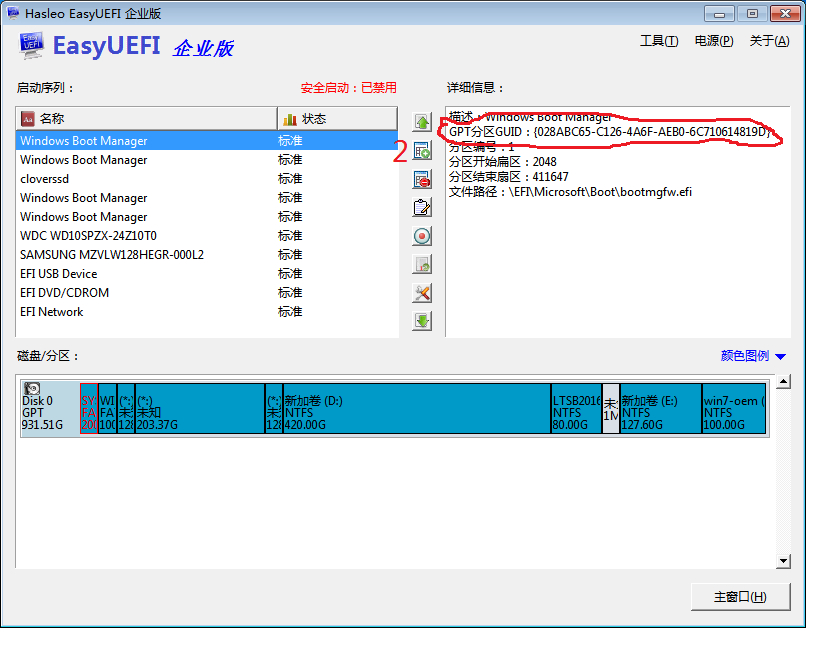Open the 关于(A) menu

click(769, 41)
